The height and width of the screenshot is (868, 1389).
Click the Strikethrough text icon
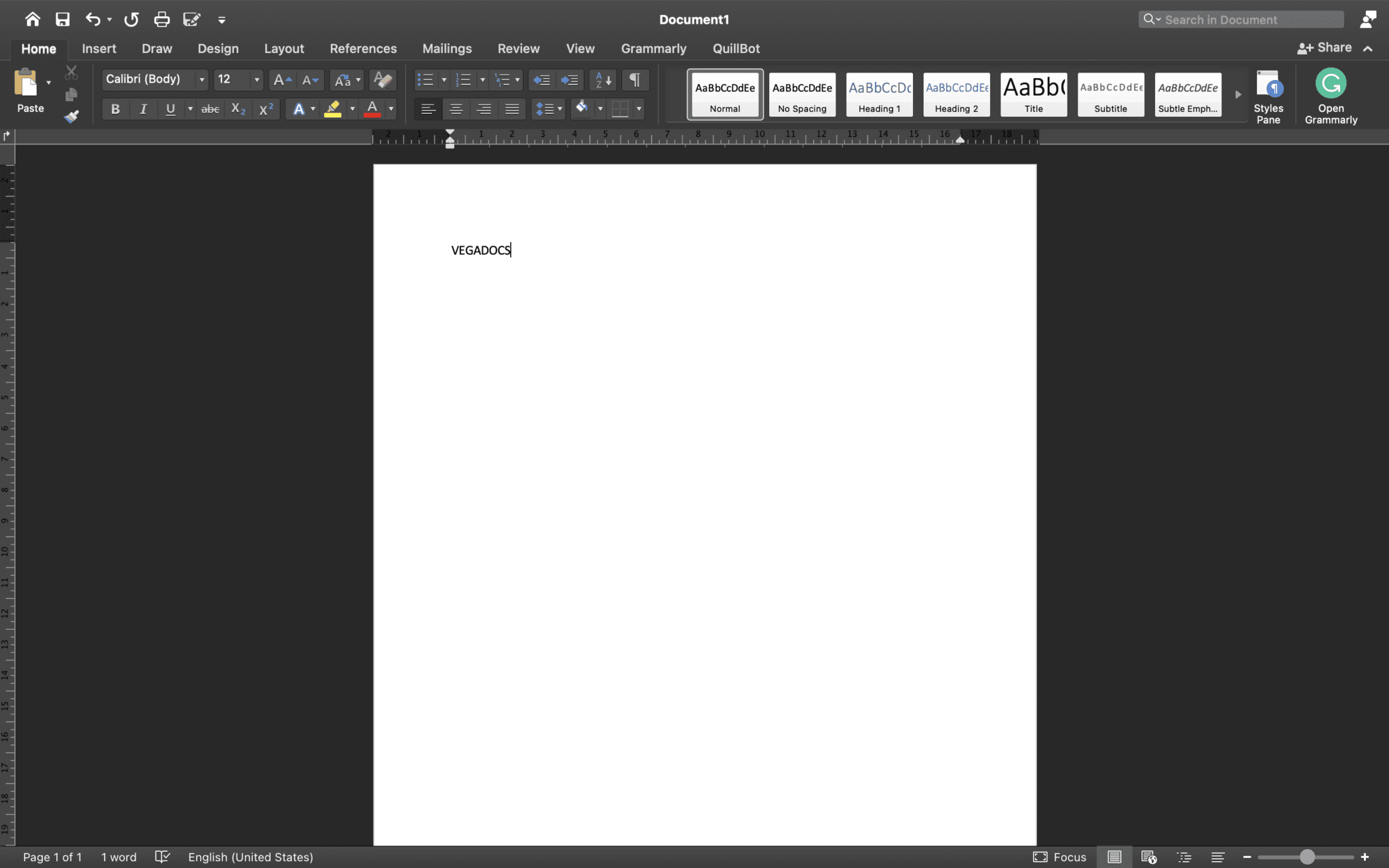(x=208, y=109)
